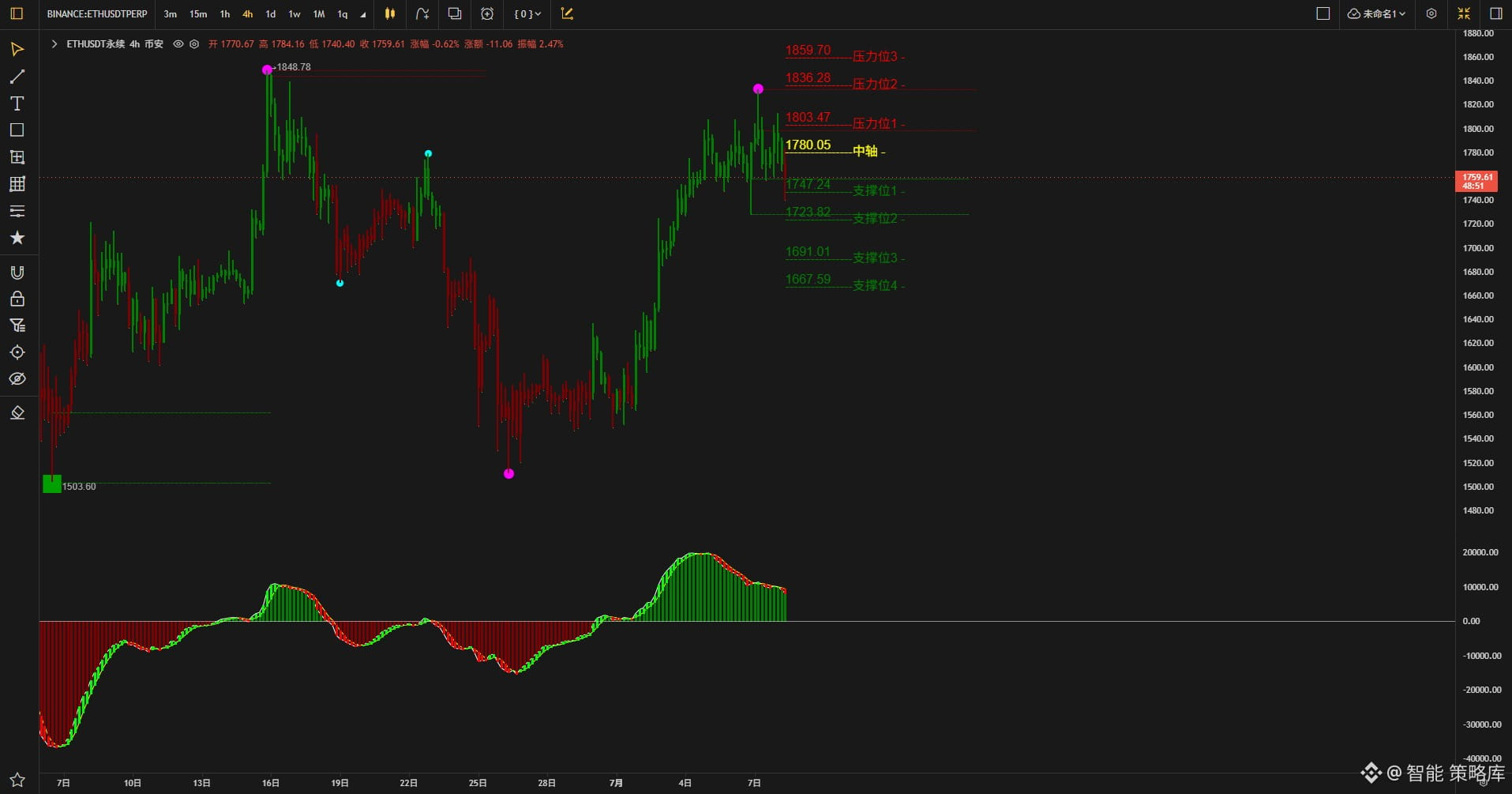Screen dimensions: 1512x794
Task: Switch to the 1h timeframe
Action: (225, 14)
